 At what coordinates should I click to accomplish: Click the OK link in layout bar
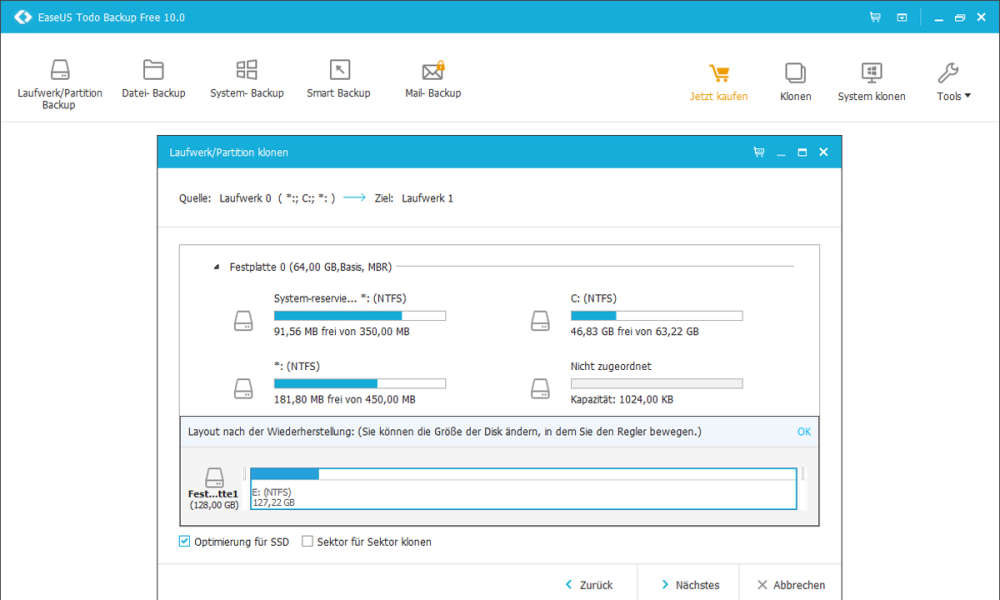pyautogui.click(x=804, y=432)
